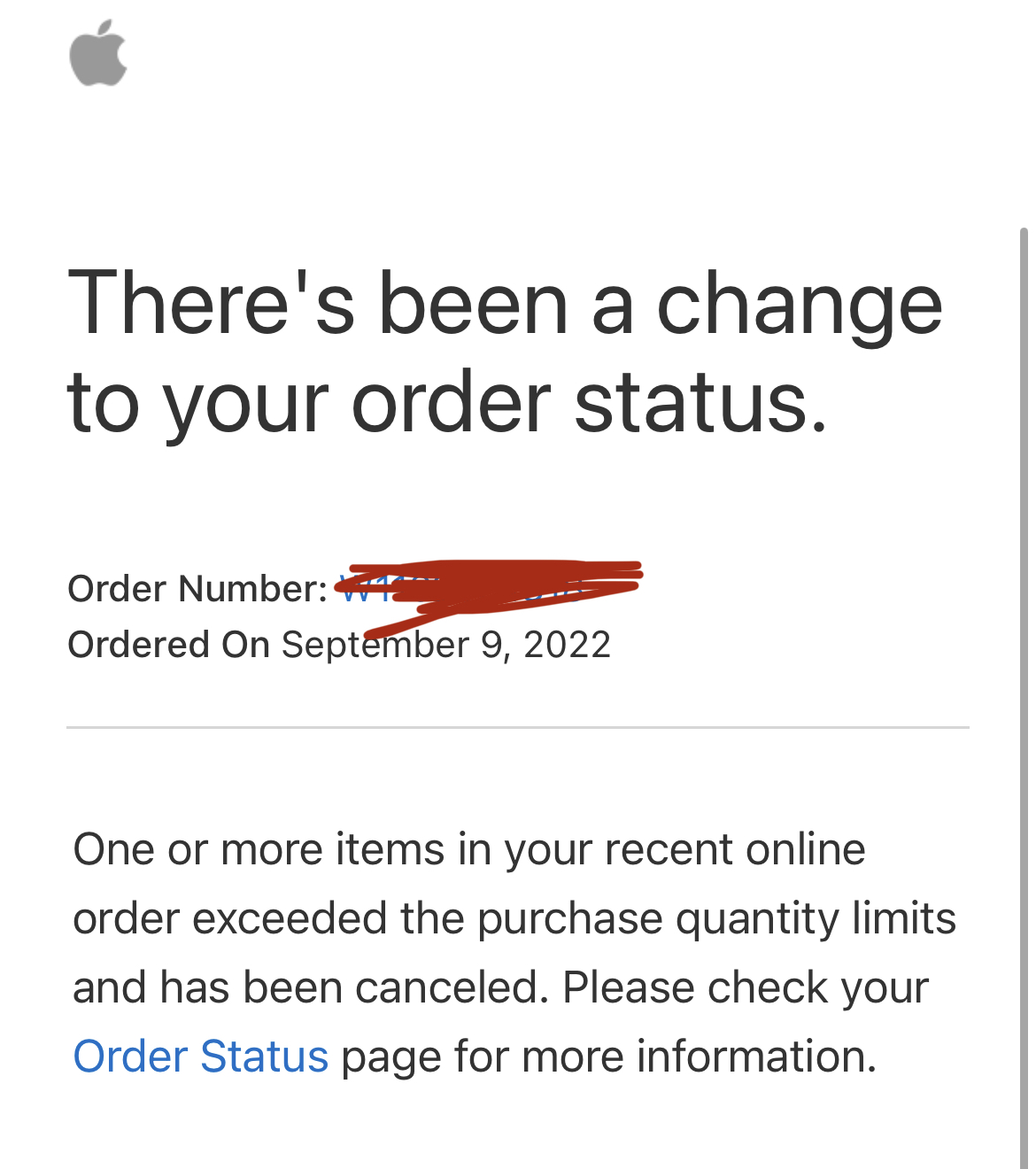Click the Apple logo at top
1036x1169 pixels.
[98, 54]
